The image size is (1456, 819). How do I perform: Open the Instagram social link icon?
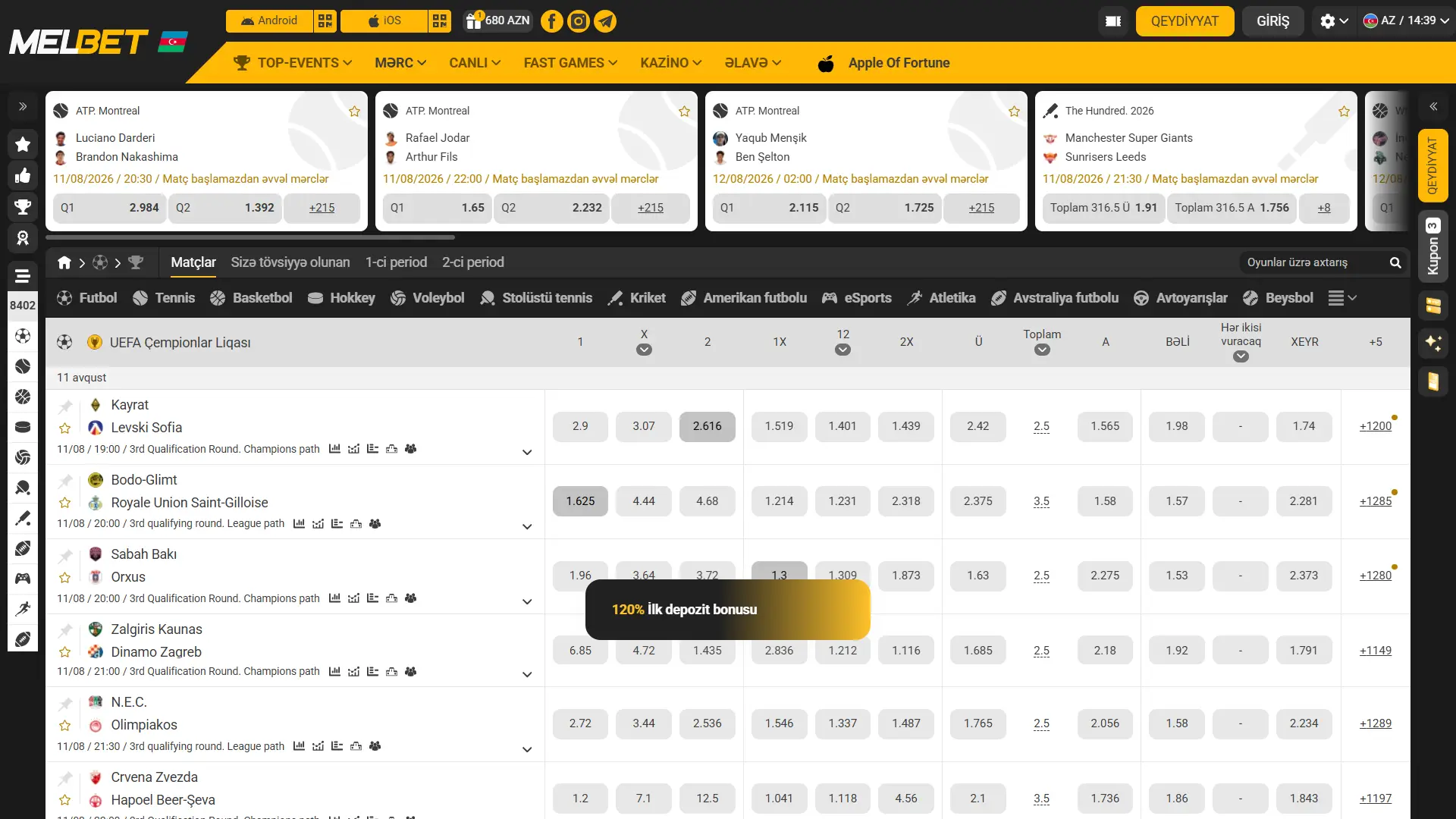[578, 21]
